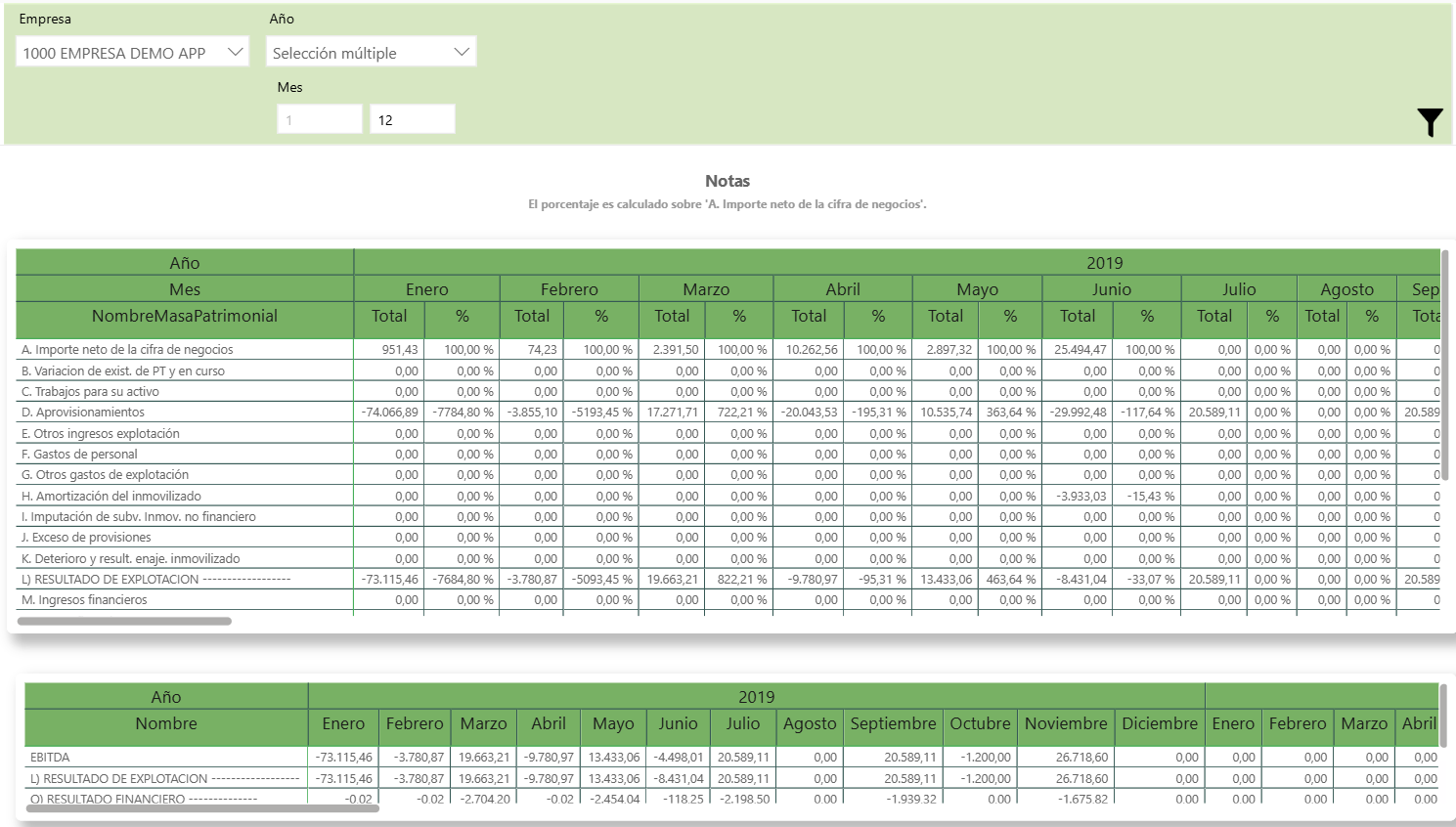
Task: Expand the Año multiple selection dropdown
Action: tap(371, 53)
